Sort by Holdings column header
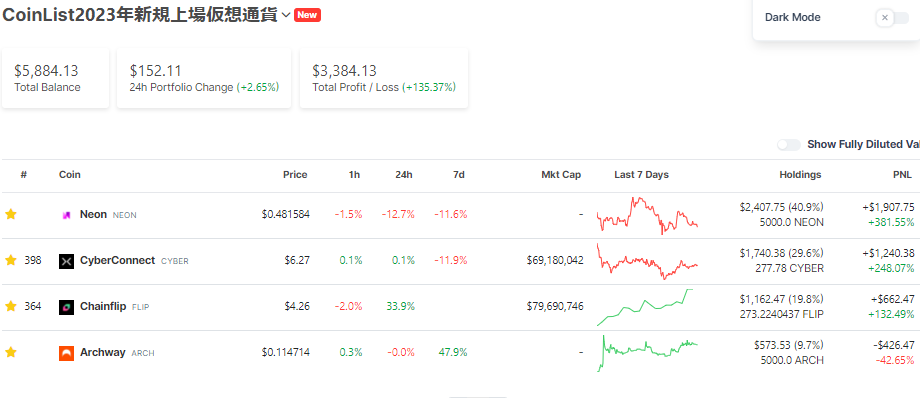Image resolution: width=920 pixels, height=398 pixels. [800, 174]
